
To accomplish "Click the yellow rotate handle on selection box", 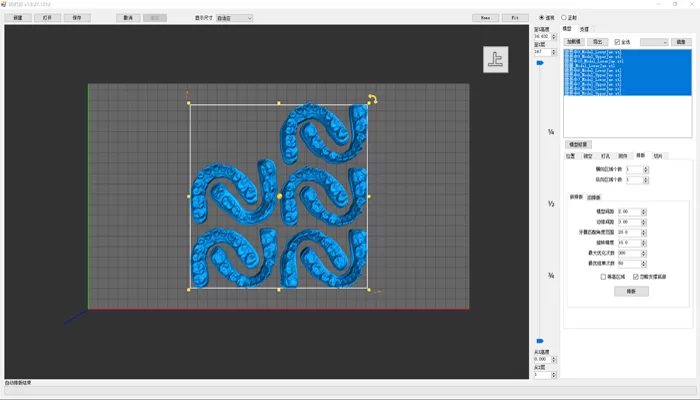I will [371, 98].
